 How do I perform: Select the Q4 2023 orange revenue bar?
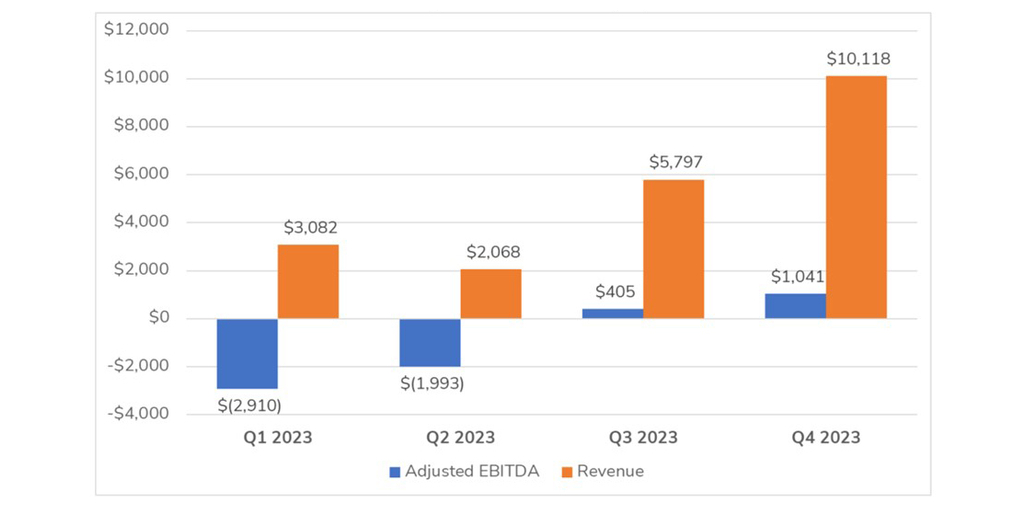coord(856,197)
